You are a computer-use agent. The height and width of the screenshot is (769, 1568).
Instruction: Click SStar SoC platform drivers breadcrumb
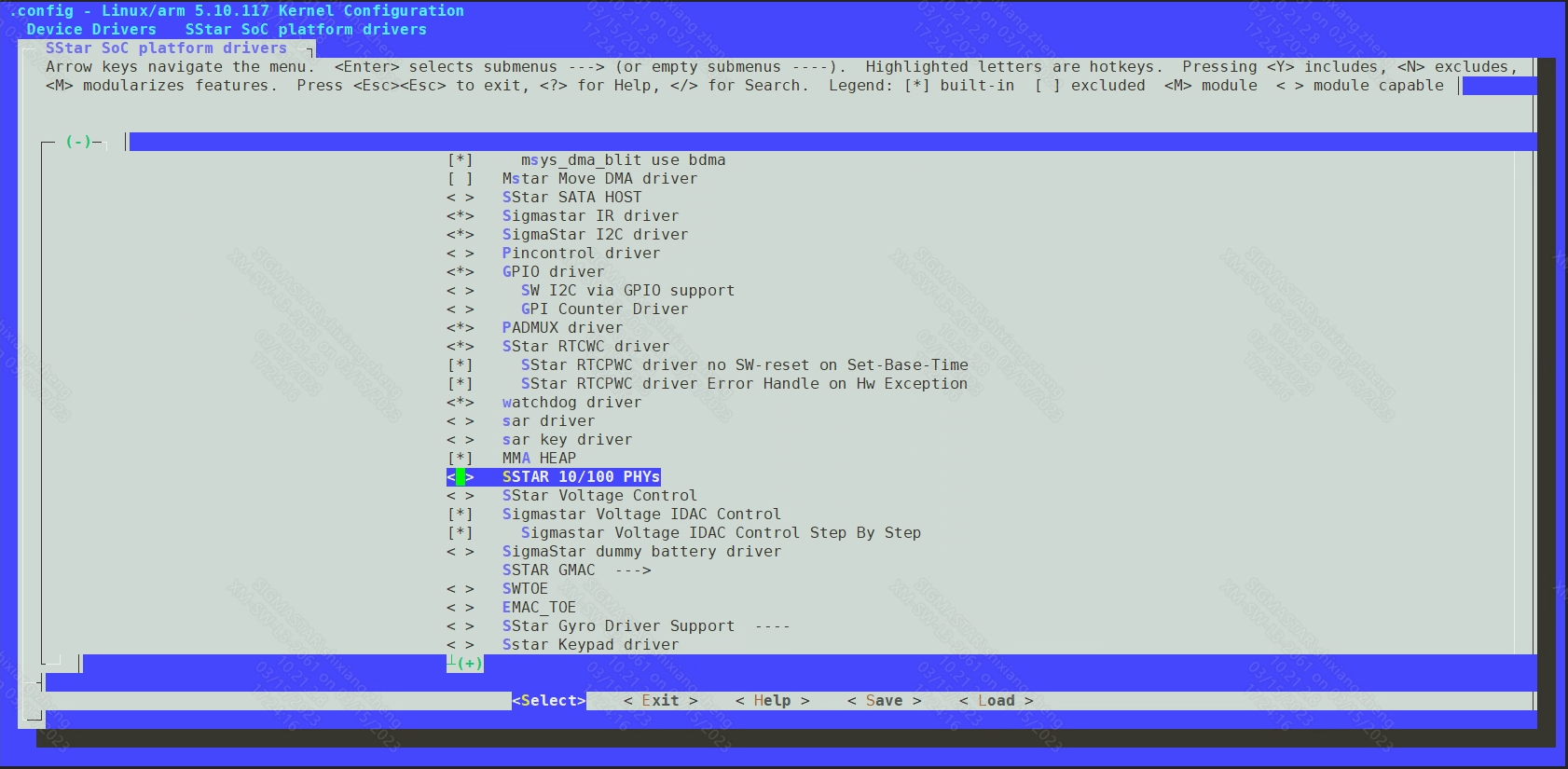[x=306, y=30]
